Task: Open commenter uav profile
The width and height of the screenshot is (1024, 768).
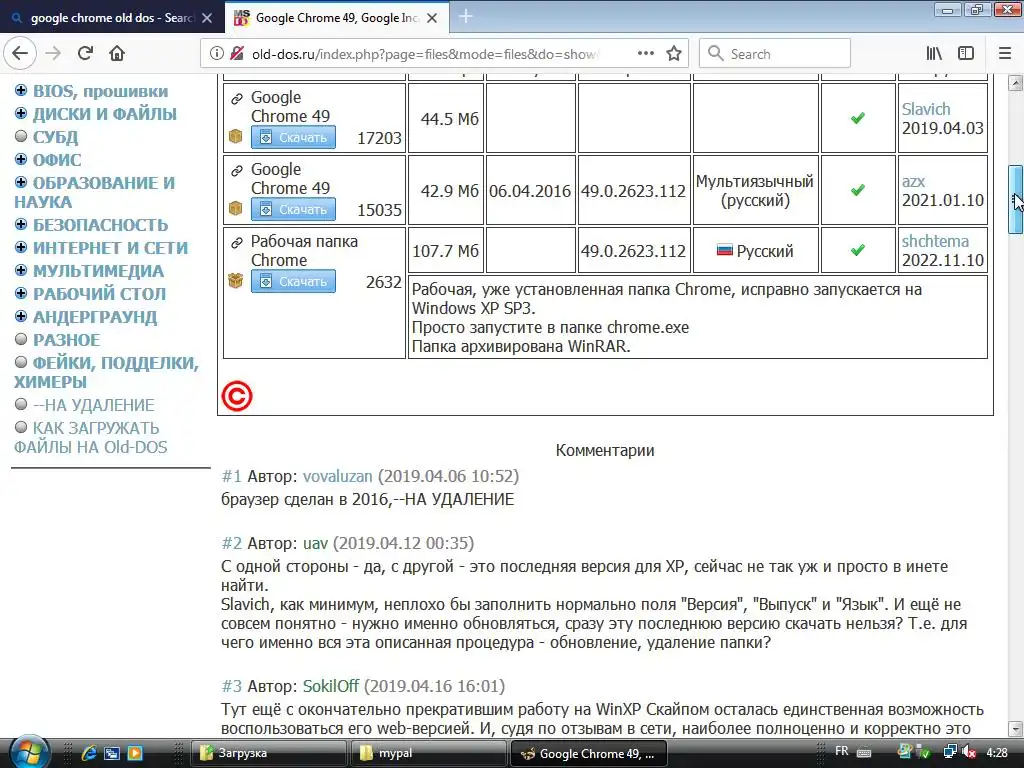Action: click(315, 543)
